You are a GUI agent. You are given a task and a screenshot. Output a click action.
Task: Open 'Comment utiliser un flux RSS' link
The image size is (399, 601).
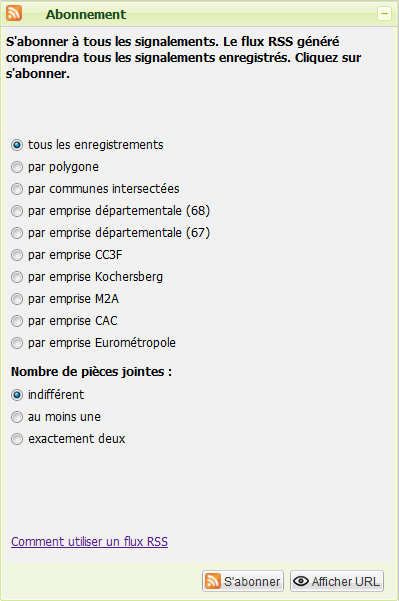coord(89,542)
